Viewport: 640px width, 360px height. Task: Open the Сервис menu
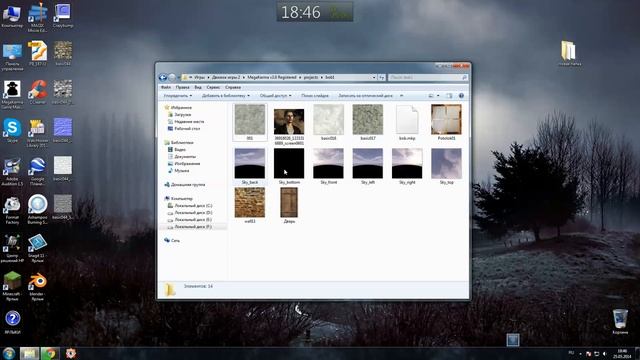pyautogui.click(x=213, y=87)
